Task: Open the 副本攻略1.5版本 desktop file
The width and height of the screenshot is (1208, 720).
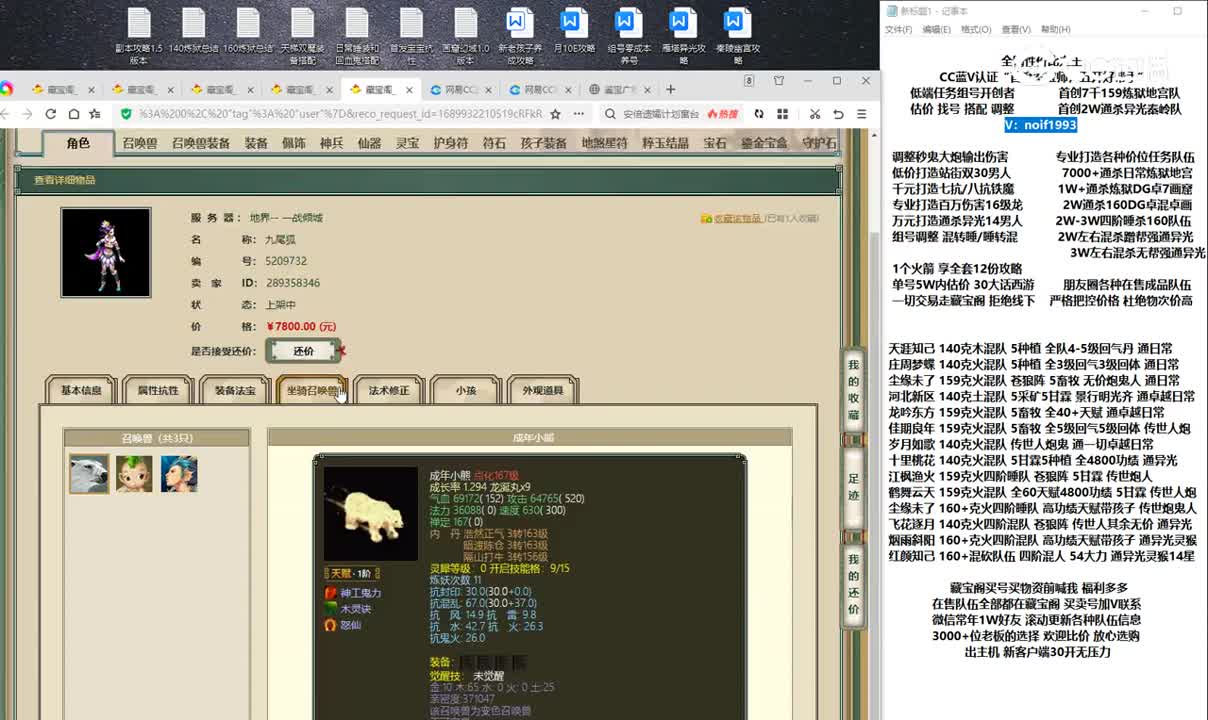Action: coord(139,36)
